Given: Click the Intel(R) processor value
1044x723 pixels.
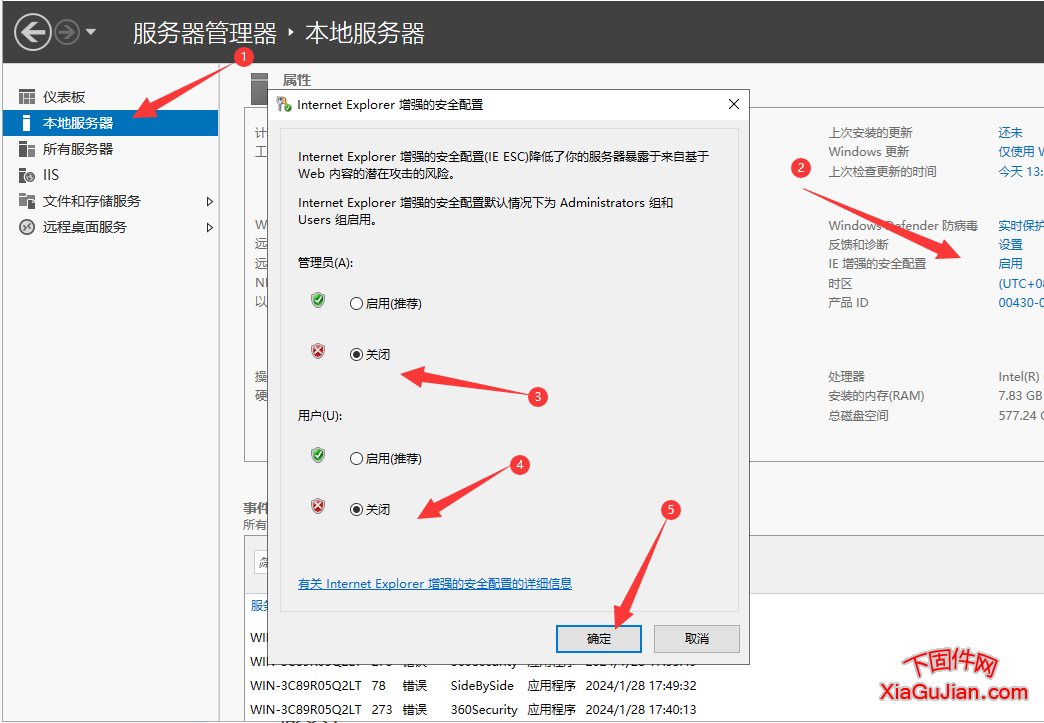Looking at the screenshot, I should [x=1019, y=377].
